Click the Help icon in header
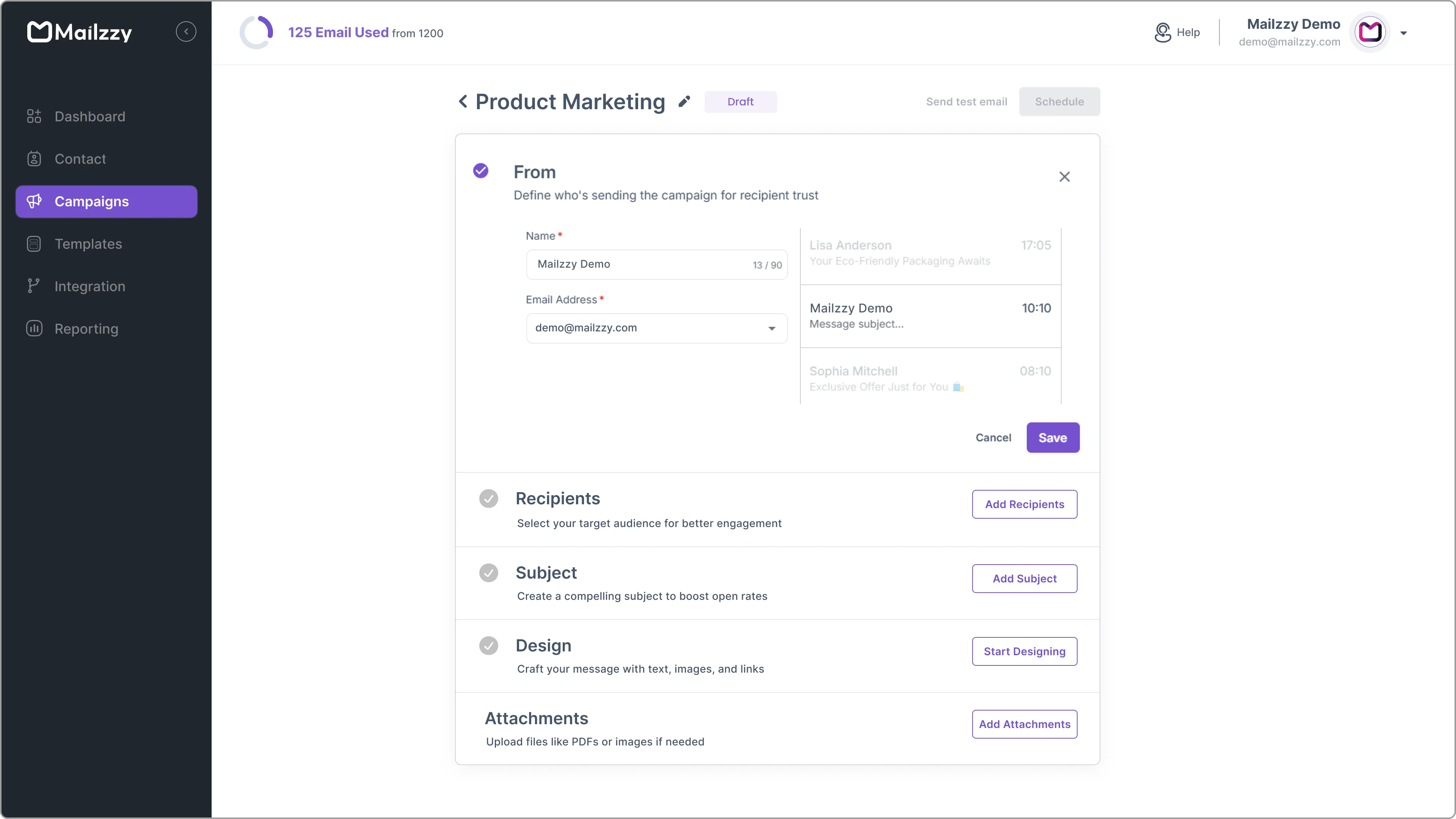Viewport: 1456px width, 819px height. [x=1162, y=32]
